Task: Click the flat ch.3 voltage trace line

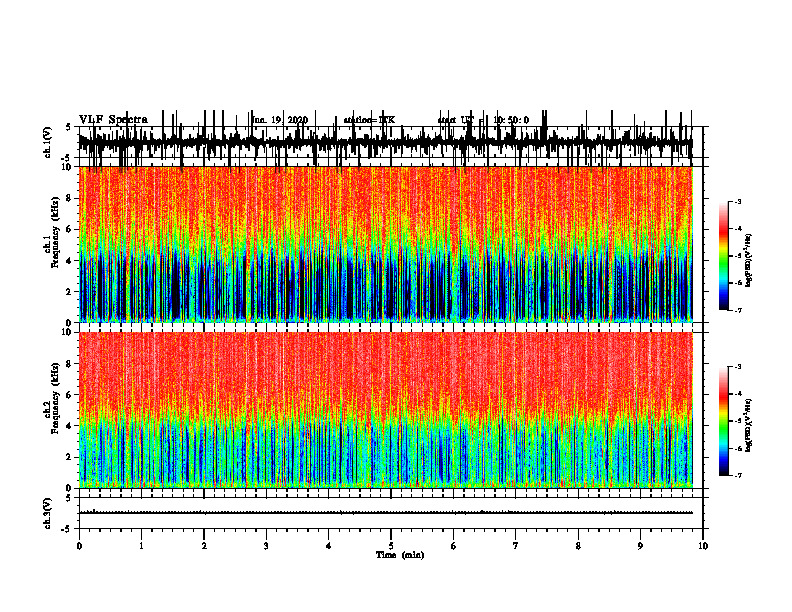Action: click(x=385, y=513)
